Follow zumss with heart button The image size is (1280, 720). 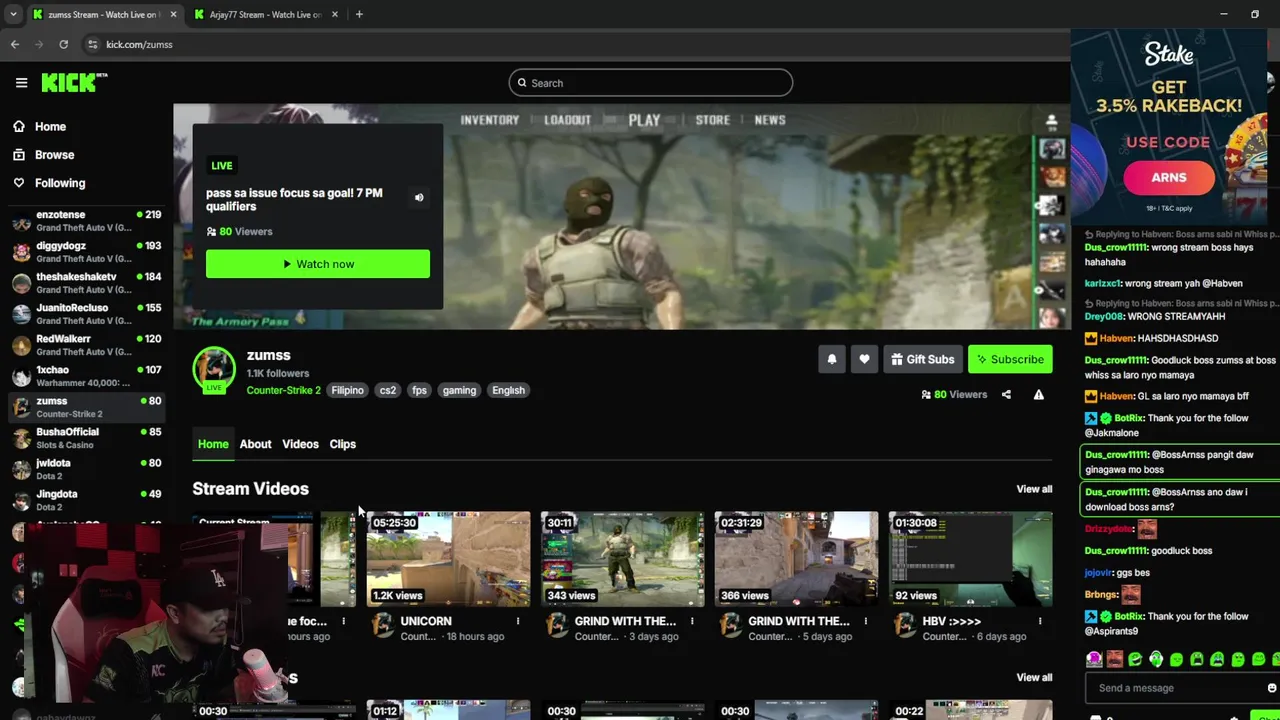(x=864, y=359)
